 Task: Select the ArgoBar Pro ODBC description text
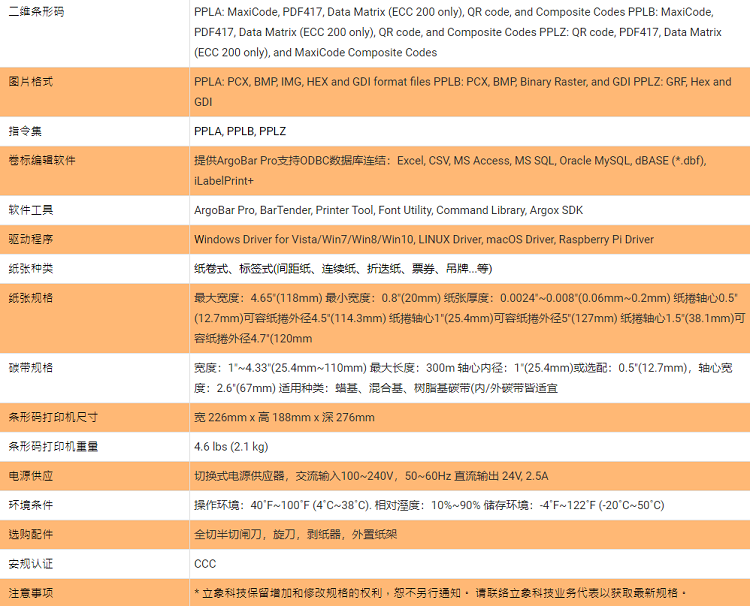(450, 171)
